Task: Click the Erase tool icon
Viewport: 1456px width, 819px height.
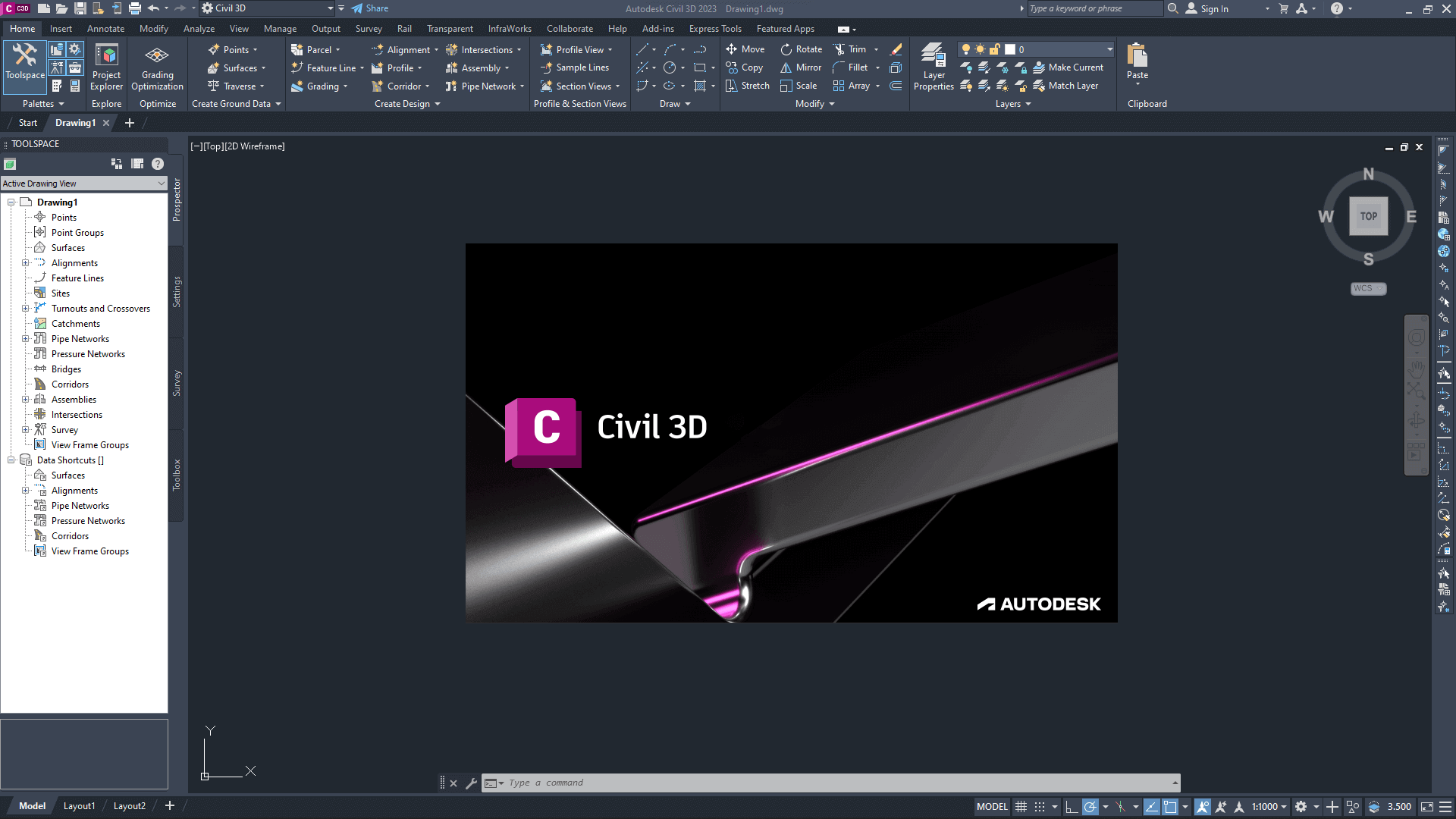Action: coord(896,49)
